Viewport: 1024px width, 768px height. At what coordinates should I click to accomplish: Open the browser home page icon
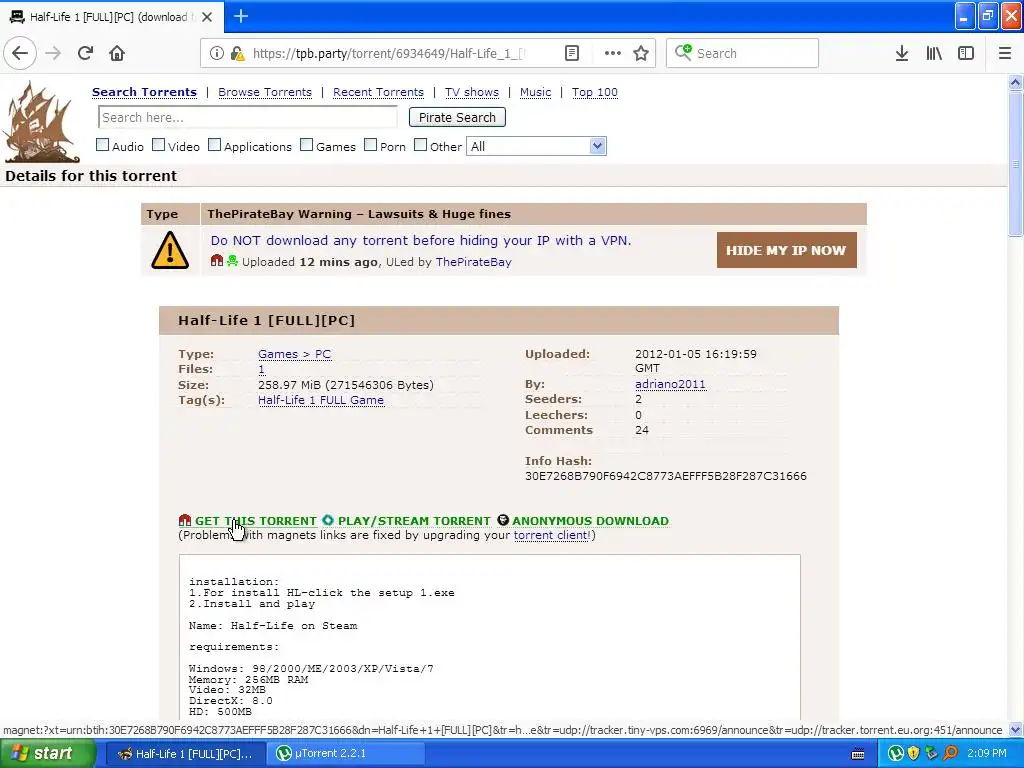tap(117, 53)
